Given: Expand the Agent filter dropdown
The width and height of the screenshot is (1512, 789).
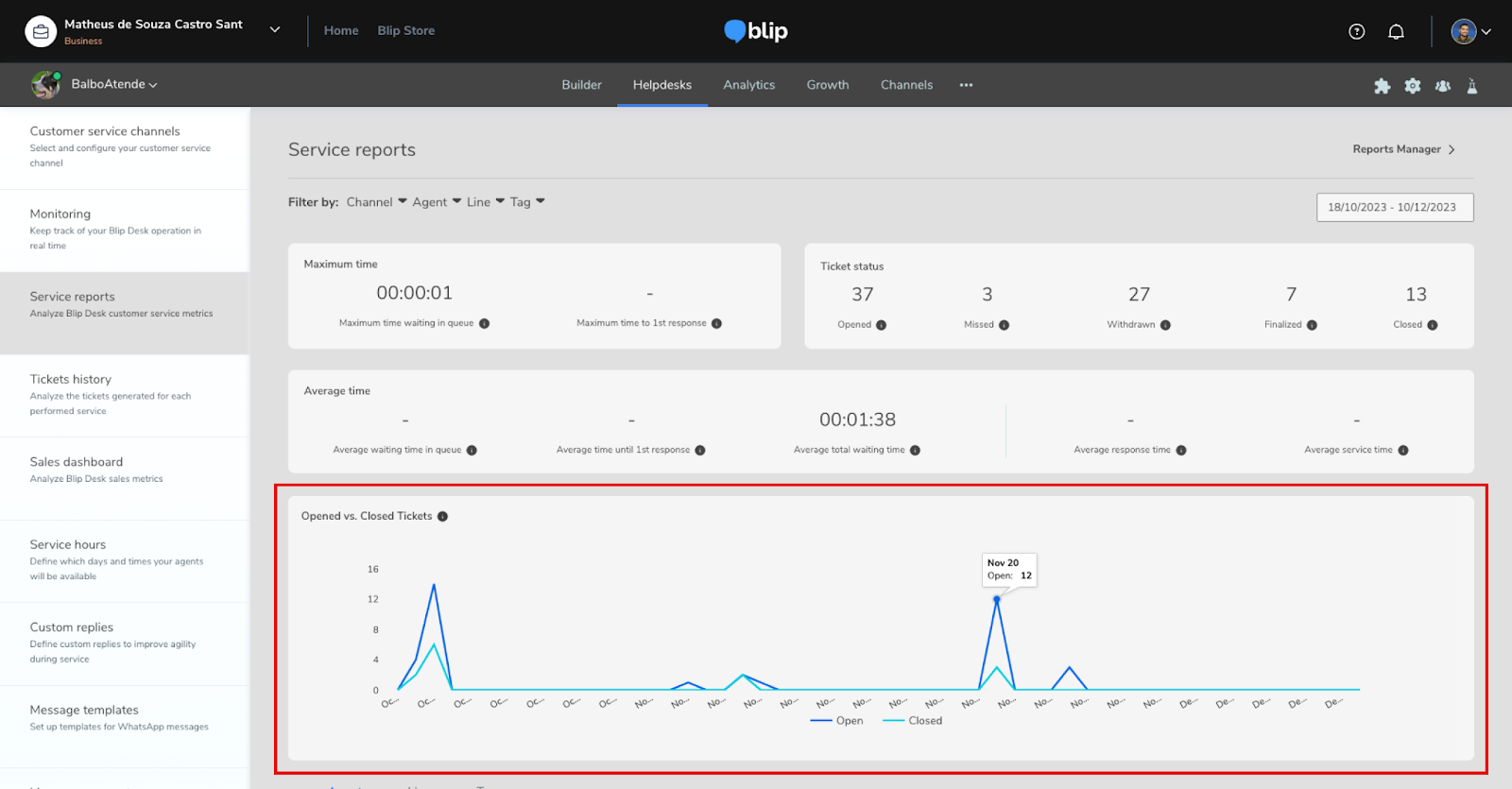Looking at the screenshot, I should [436, 202].
